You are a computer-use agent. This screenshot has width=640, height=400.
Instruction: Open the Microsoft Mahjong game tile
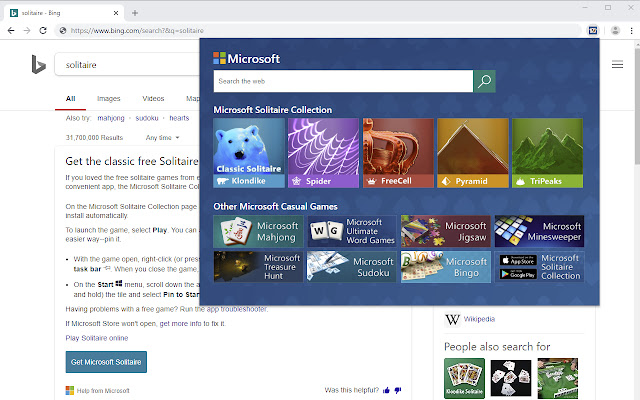tap(258, 231)
